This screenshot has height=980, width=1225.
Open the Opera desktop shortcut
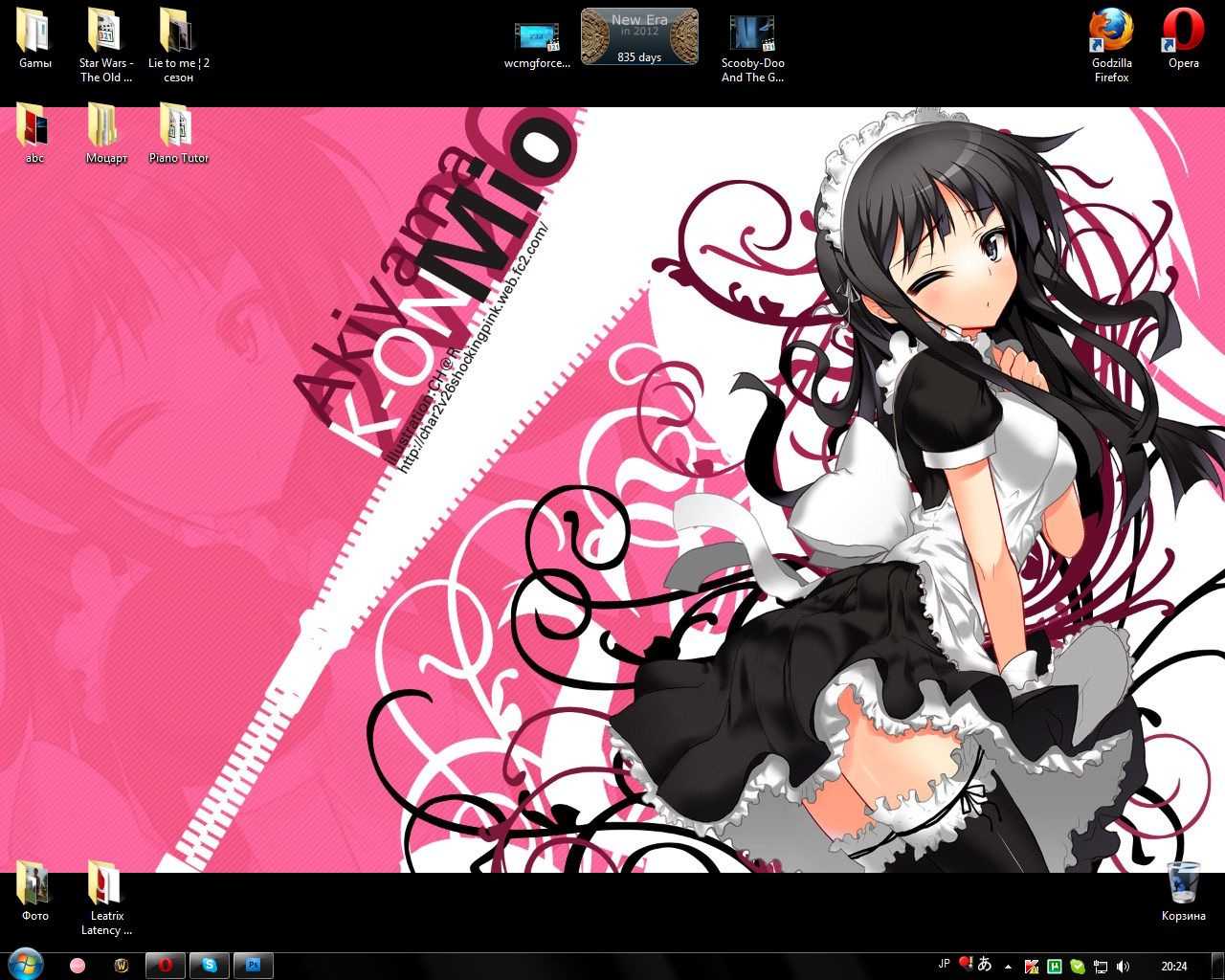[1183, 33]
